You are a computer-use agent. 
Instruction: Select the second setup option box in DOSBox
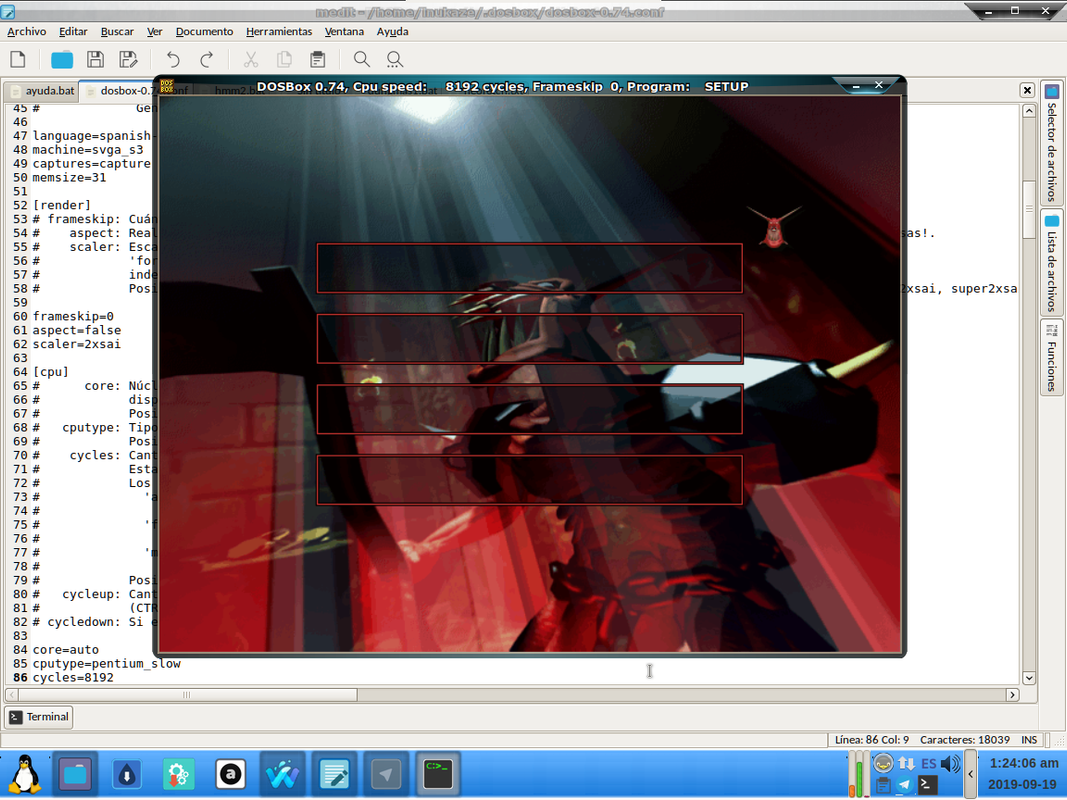(529, 339)
